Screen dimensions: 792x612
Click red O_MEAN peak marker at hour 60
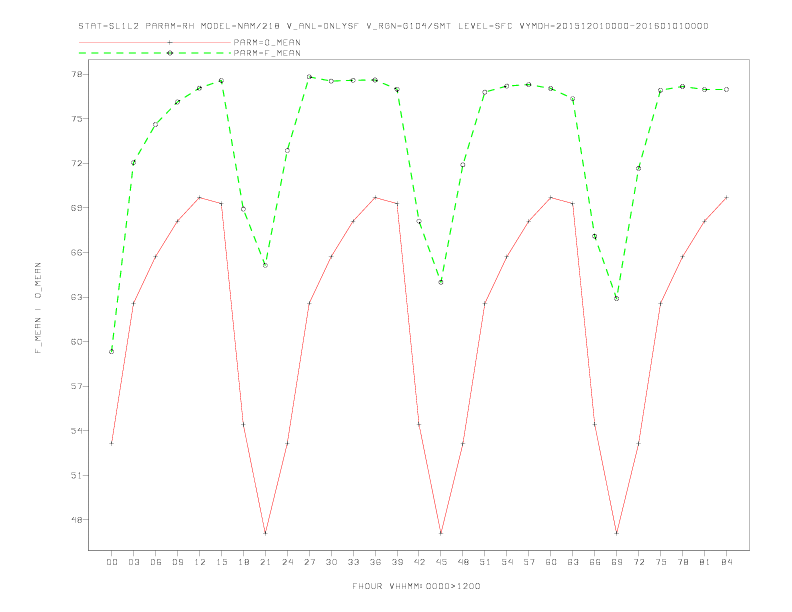551,197
